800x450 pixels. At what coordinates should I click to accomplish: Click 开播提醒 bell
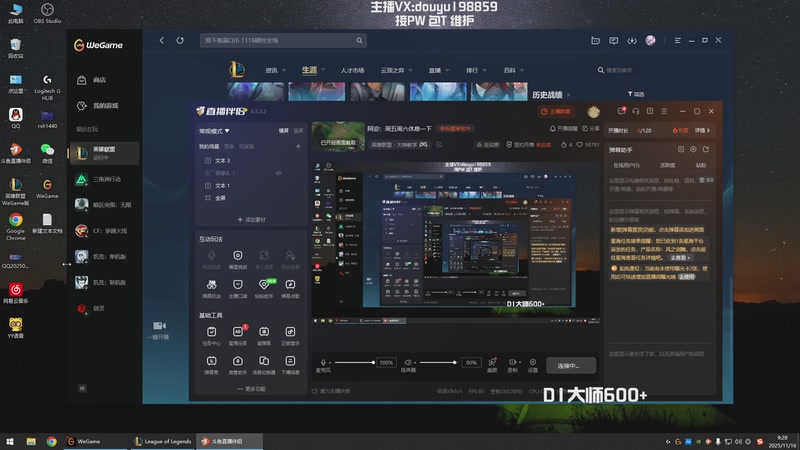[564, 129]
